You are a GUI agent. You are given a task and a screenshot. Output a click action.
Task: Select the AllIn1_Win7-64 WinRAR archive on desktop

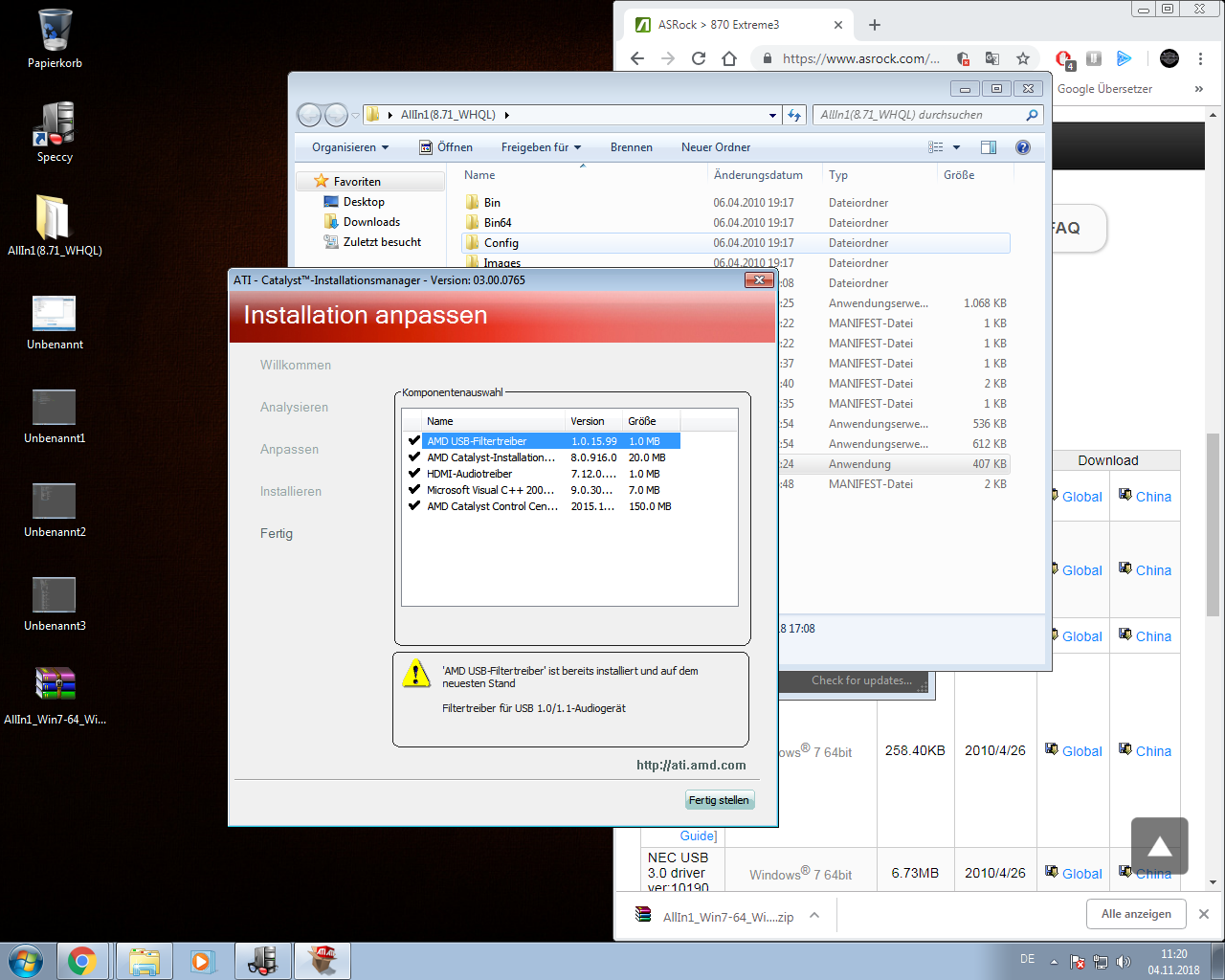point(55,695)
